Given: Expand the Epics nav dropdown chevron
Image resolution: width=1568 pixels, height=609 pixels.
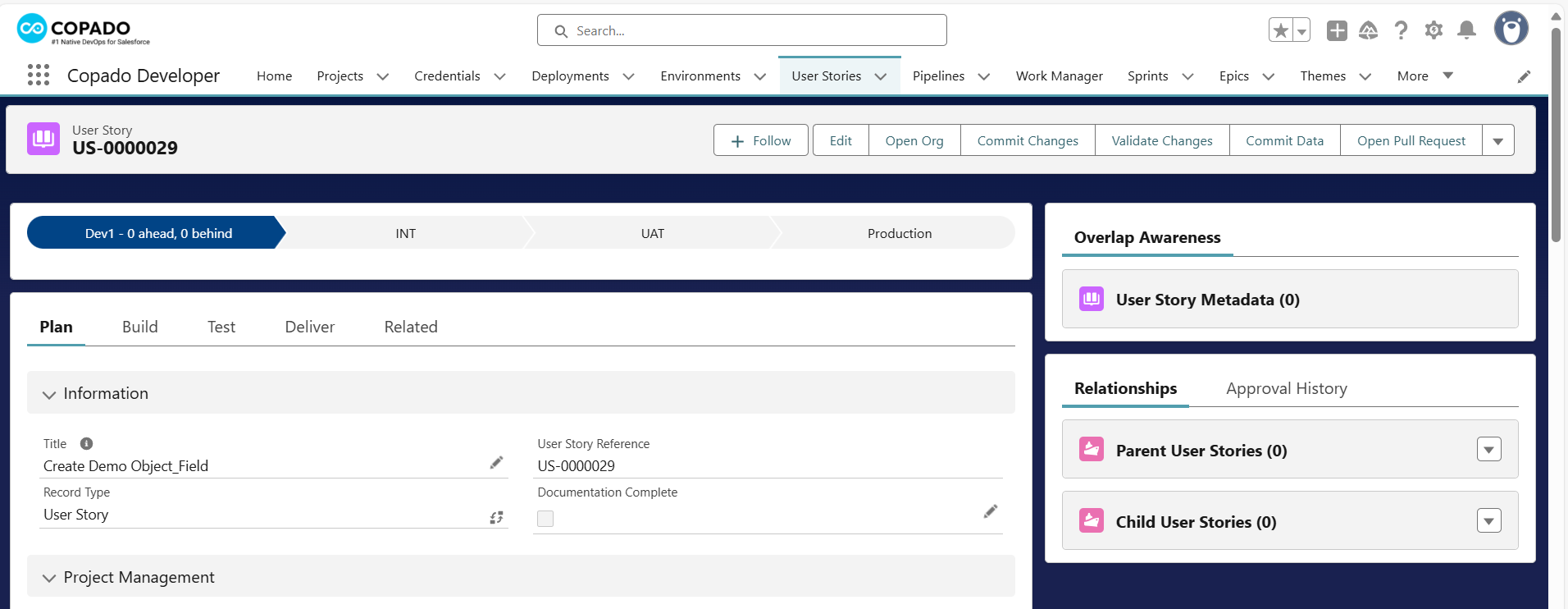Looking at the screenshot, I should point(1269,76).
